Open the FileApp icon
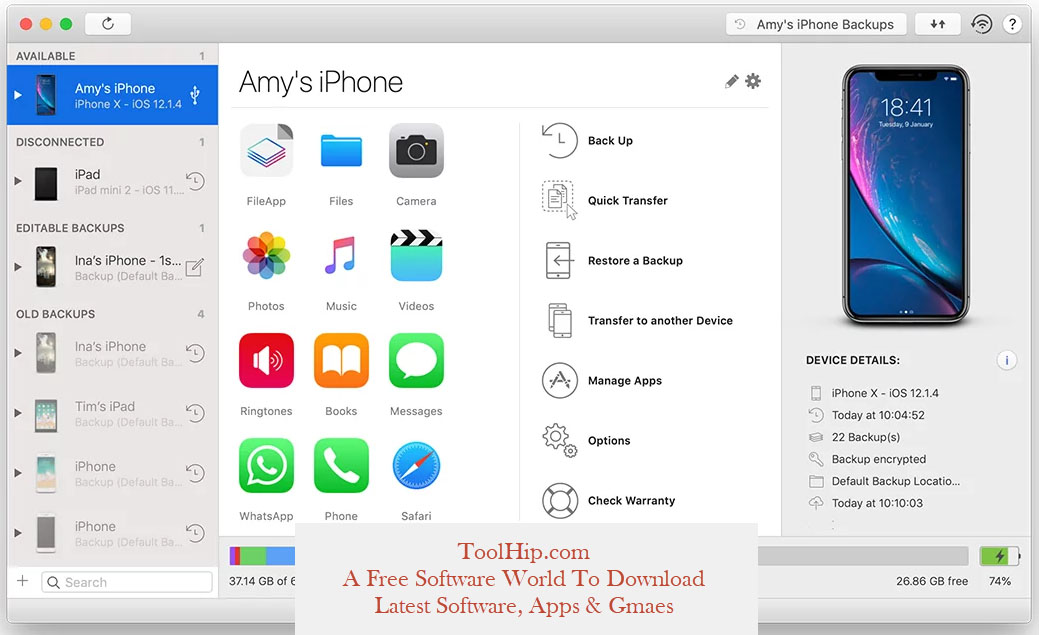Image resolution: width=1039 pixels, height=635 pixels. [x=266, y=150]
